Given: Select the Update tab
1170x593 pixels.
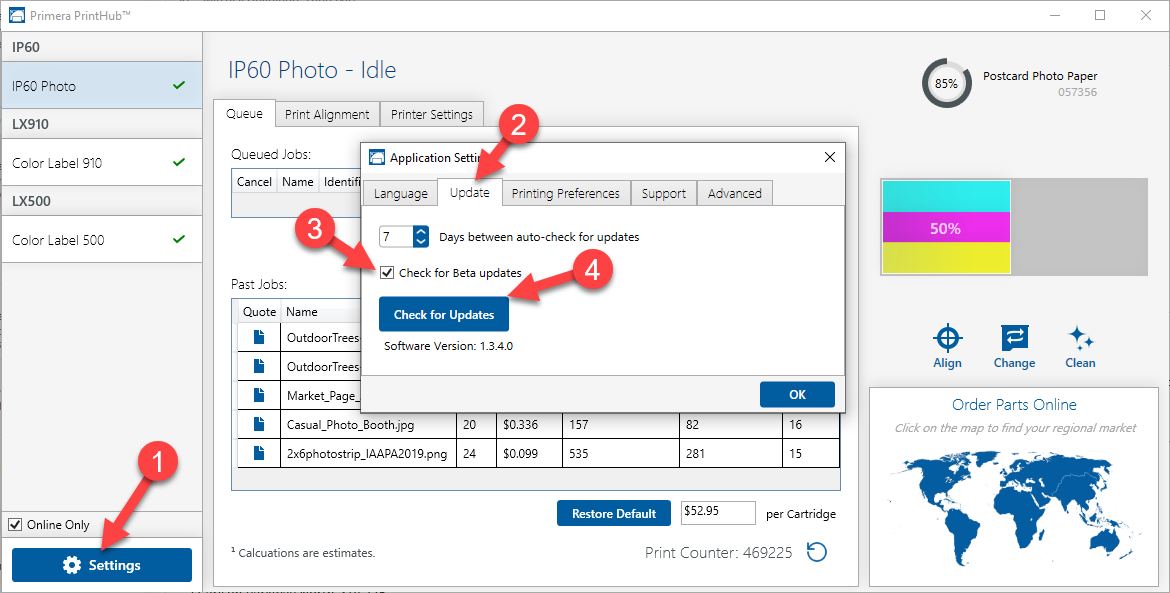Looking at the screenshot, I should tap(469, 192).
